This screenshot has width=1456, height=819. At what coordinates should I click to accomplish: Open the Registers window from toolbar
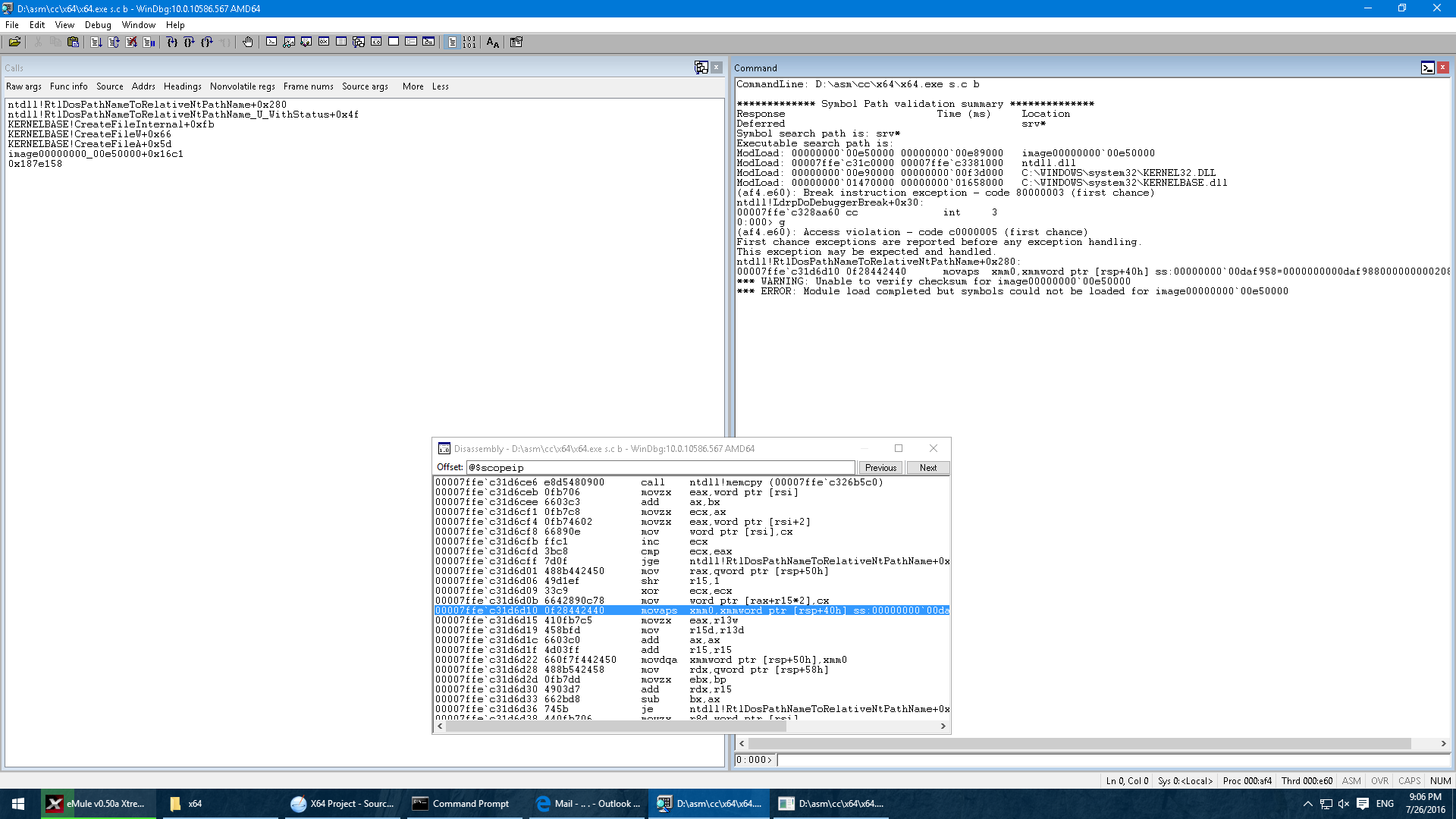(x=324, y=42)
